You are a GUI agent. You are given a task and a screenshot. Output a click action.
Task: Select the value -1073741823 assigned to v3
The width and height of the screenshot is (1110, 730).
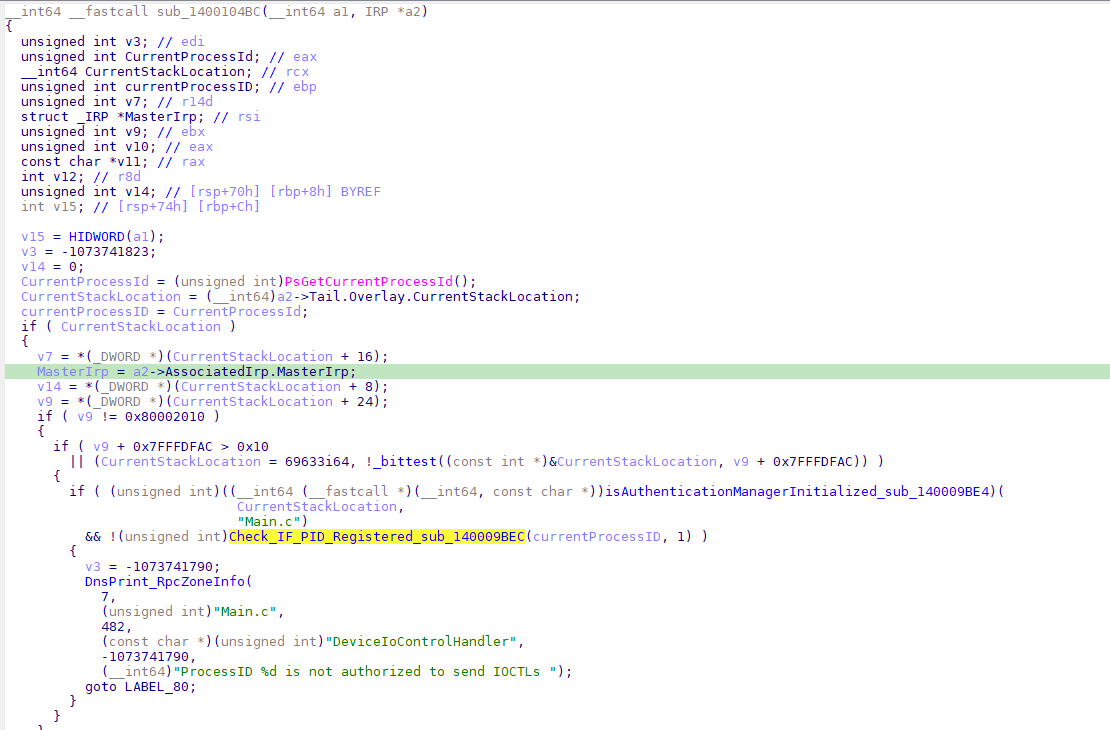[105, 251]
